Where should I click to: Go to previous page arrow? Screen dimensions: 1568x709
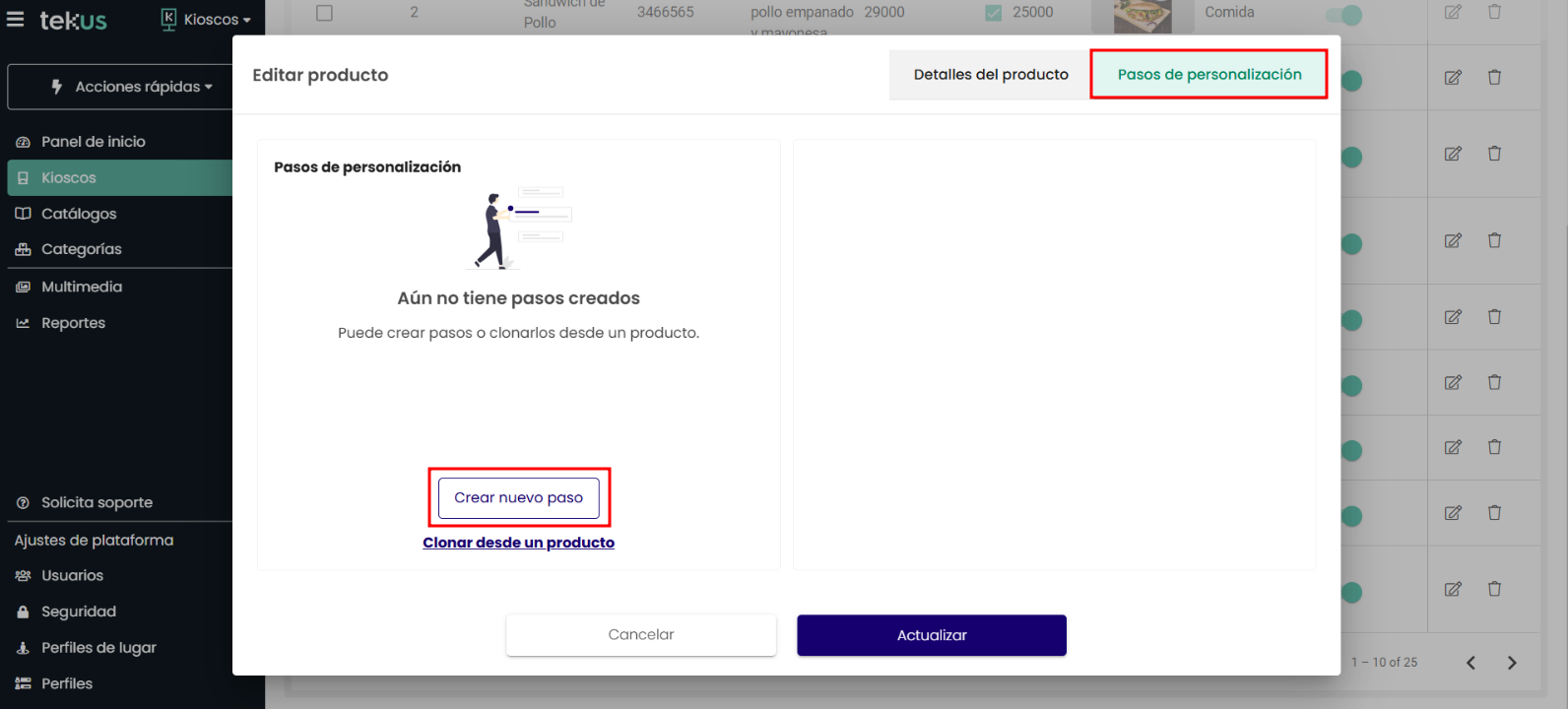click(x=1470, y=663)
